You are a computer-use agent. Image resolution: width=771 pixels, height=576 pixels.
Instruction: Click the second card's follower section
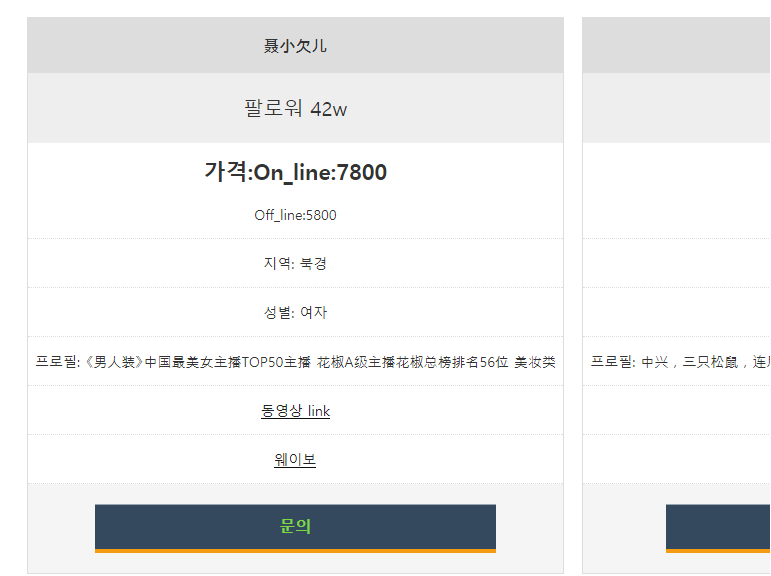(x=677, y=108)
